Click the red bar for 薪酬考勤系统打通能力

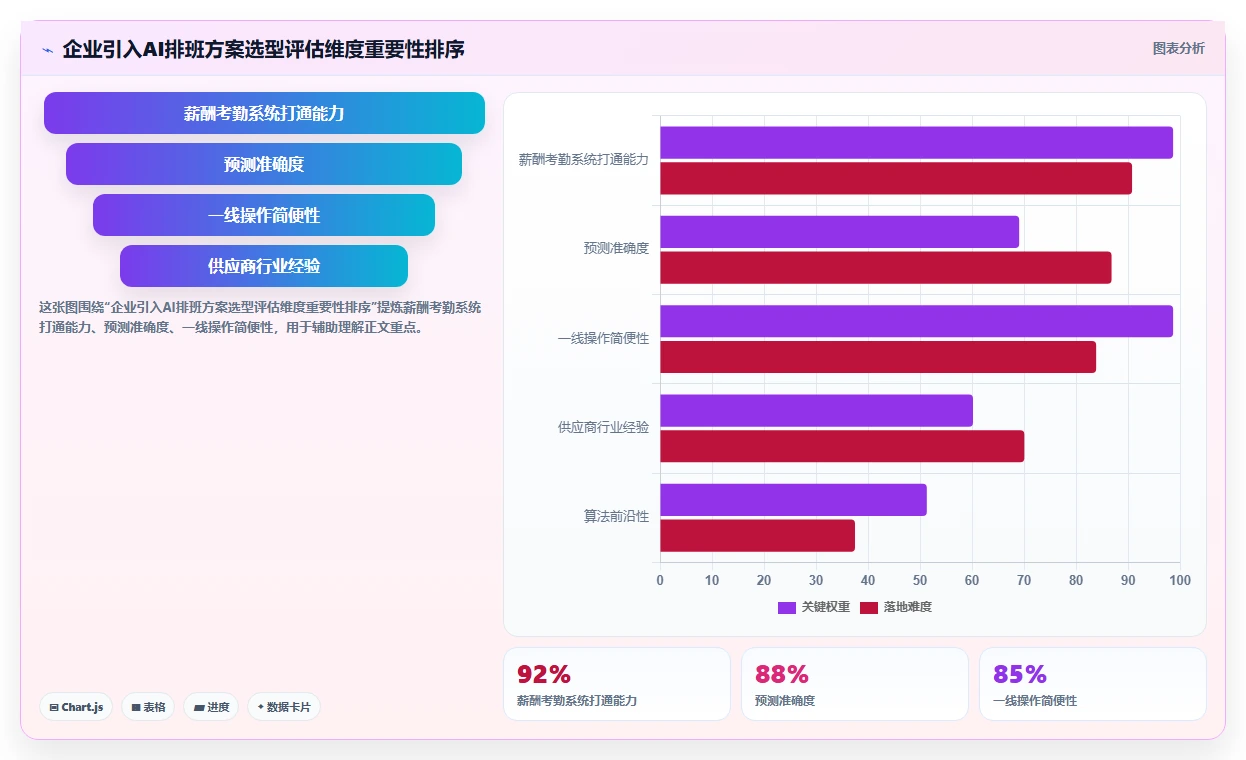(896, 178)
